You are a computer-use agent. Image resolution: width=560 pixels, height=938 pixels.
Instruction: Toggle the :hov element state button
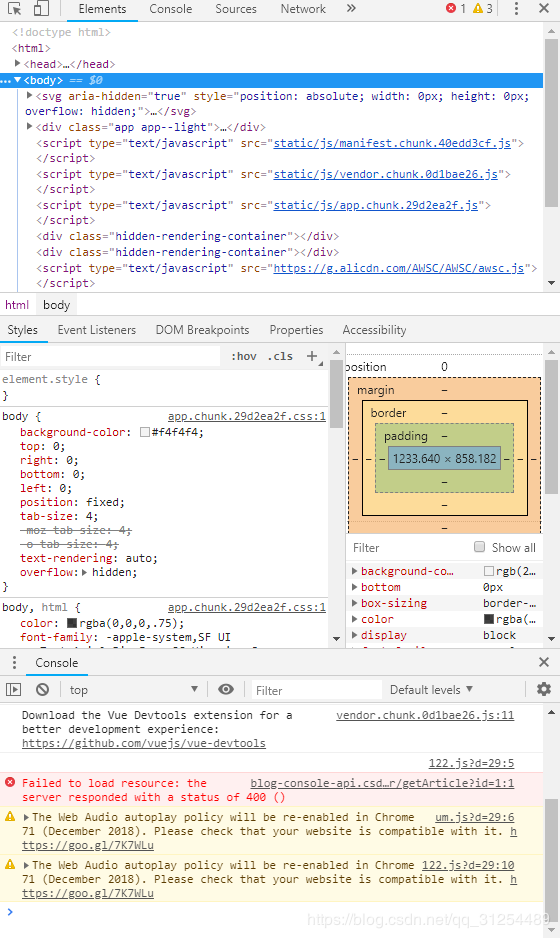pyautogui.click(x=244, y=357)
